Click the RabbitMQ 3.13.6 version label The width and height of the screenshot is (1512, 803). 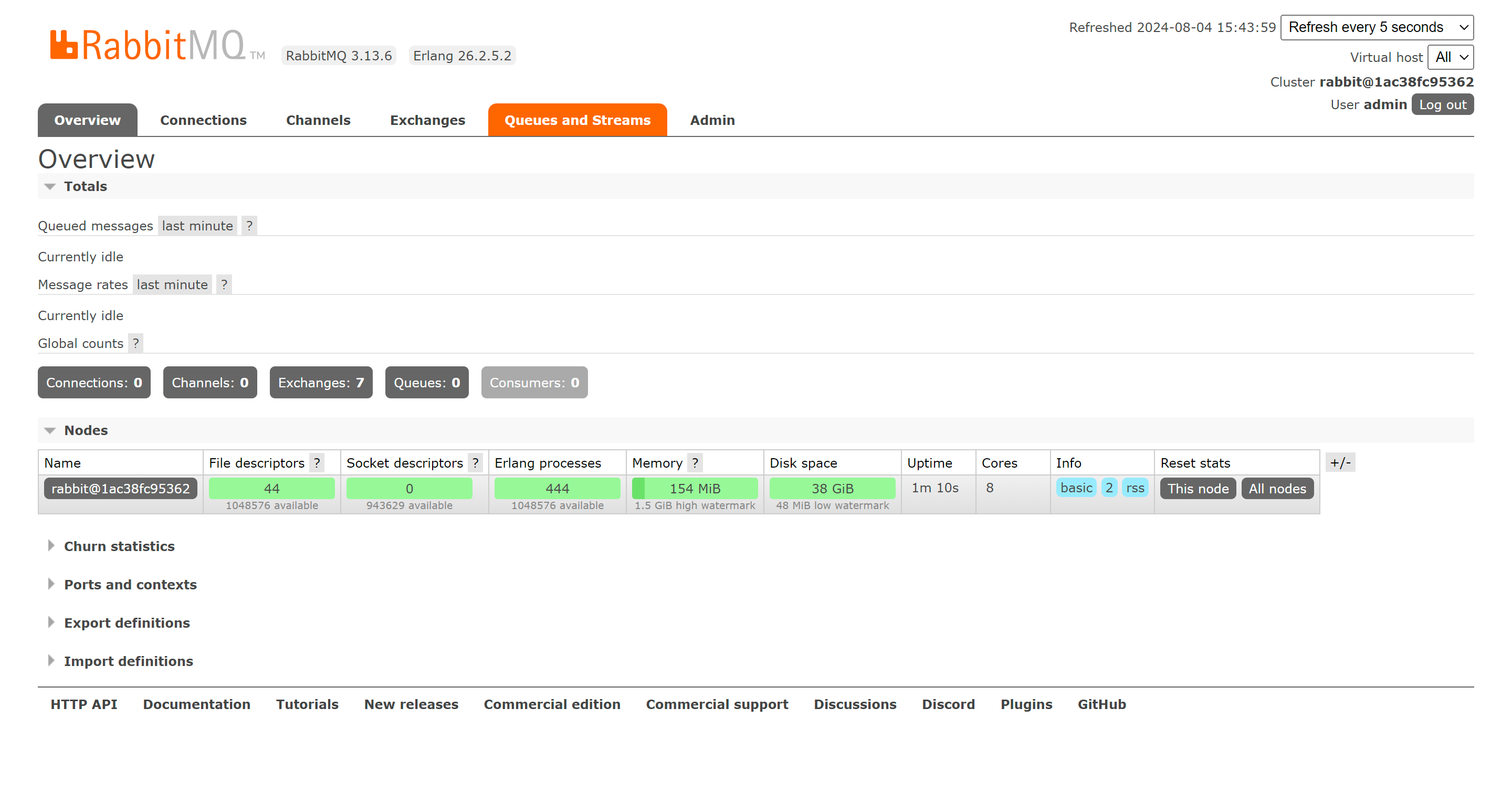[339, 56]
